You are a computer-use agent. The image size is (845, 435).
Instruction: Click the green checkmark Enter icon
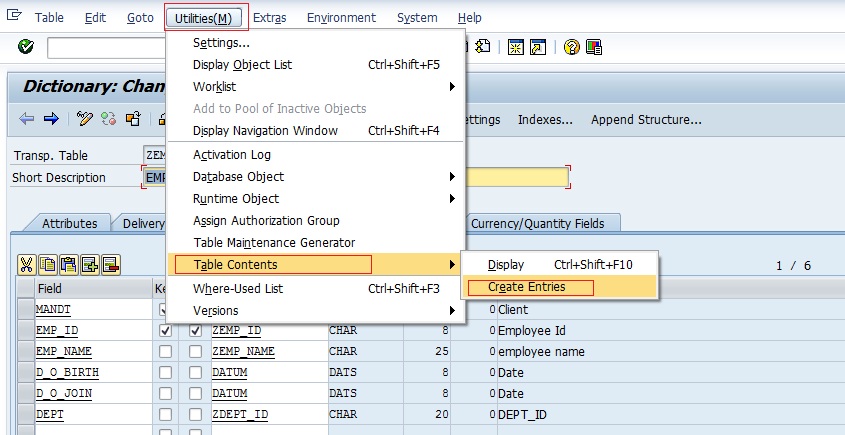(x=26, y=47)
